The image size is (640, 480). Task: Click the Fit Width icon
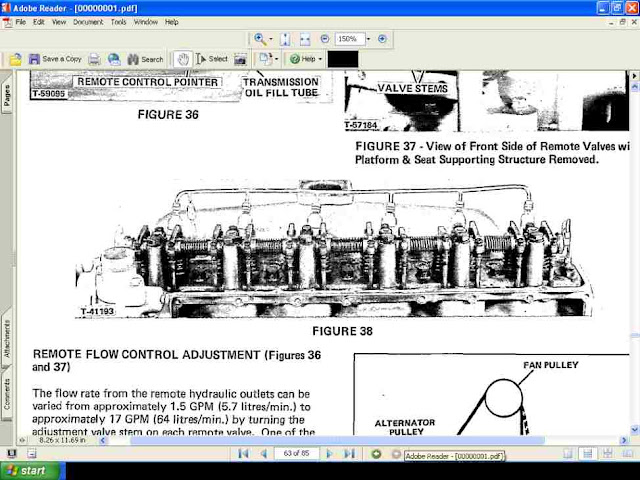click(304, 39)
